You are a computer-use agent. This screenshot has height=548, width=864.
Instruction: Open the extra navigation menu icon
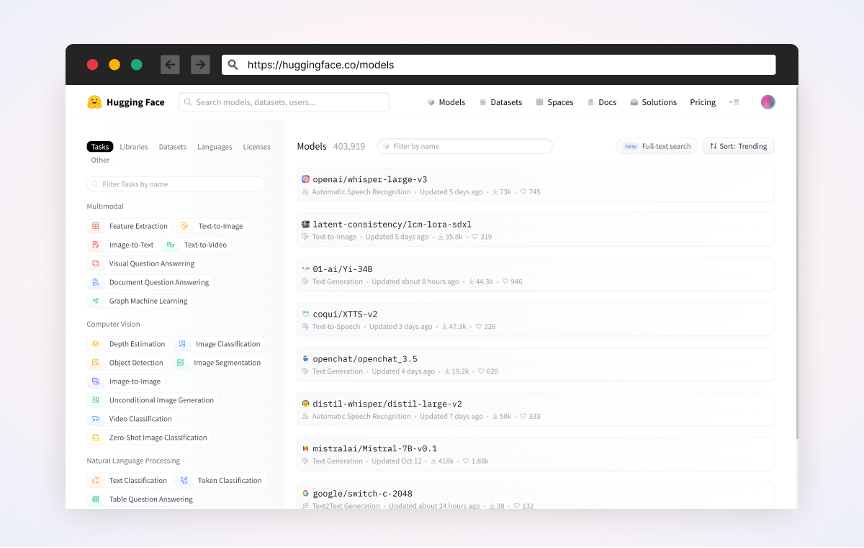click(x=734, y=102)
